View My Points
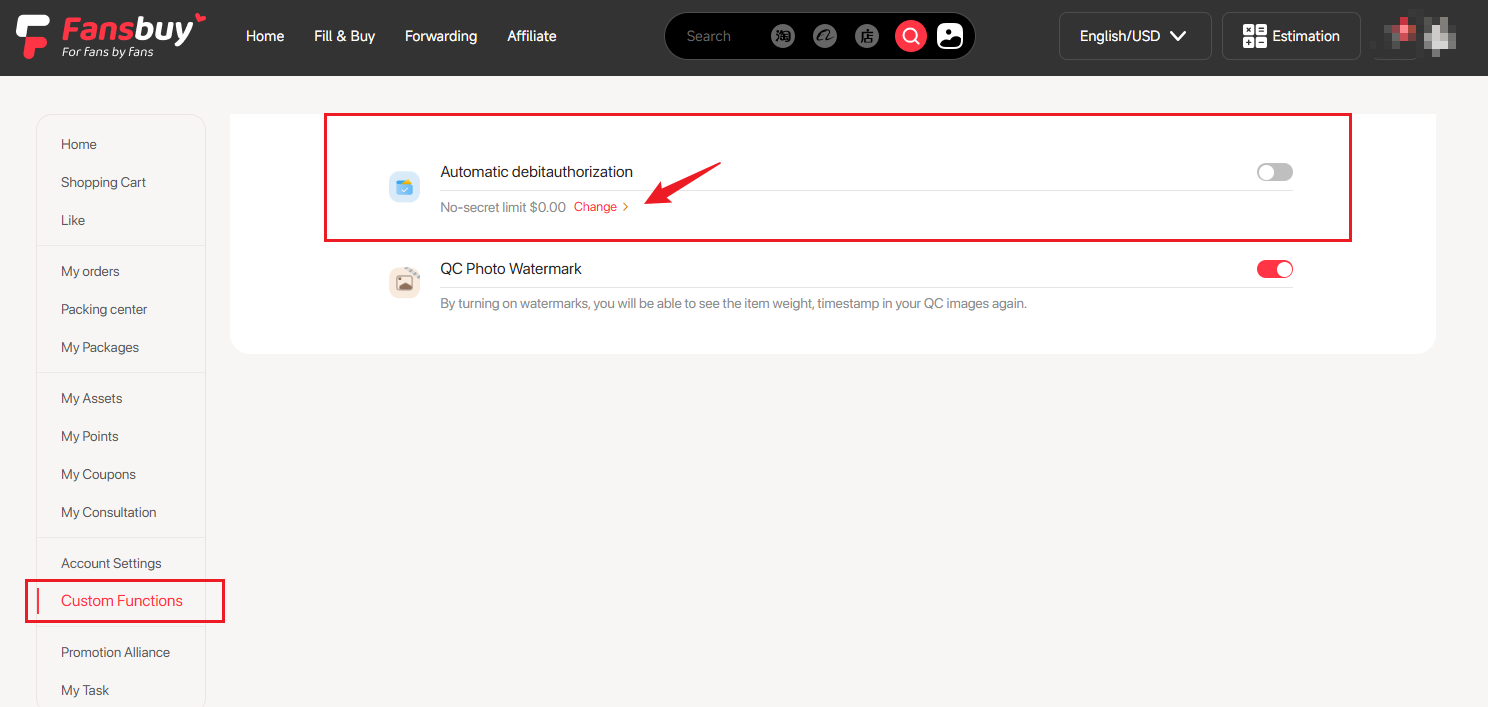 tap(90, 436)
